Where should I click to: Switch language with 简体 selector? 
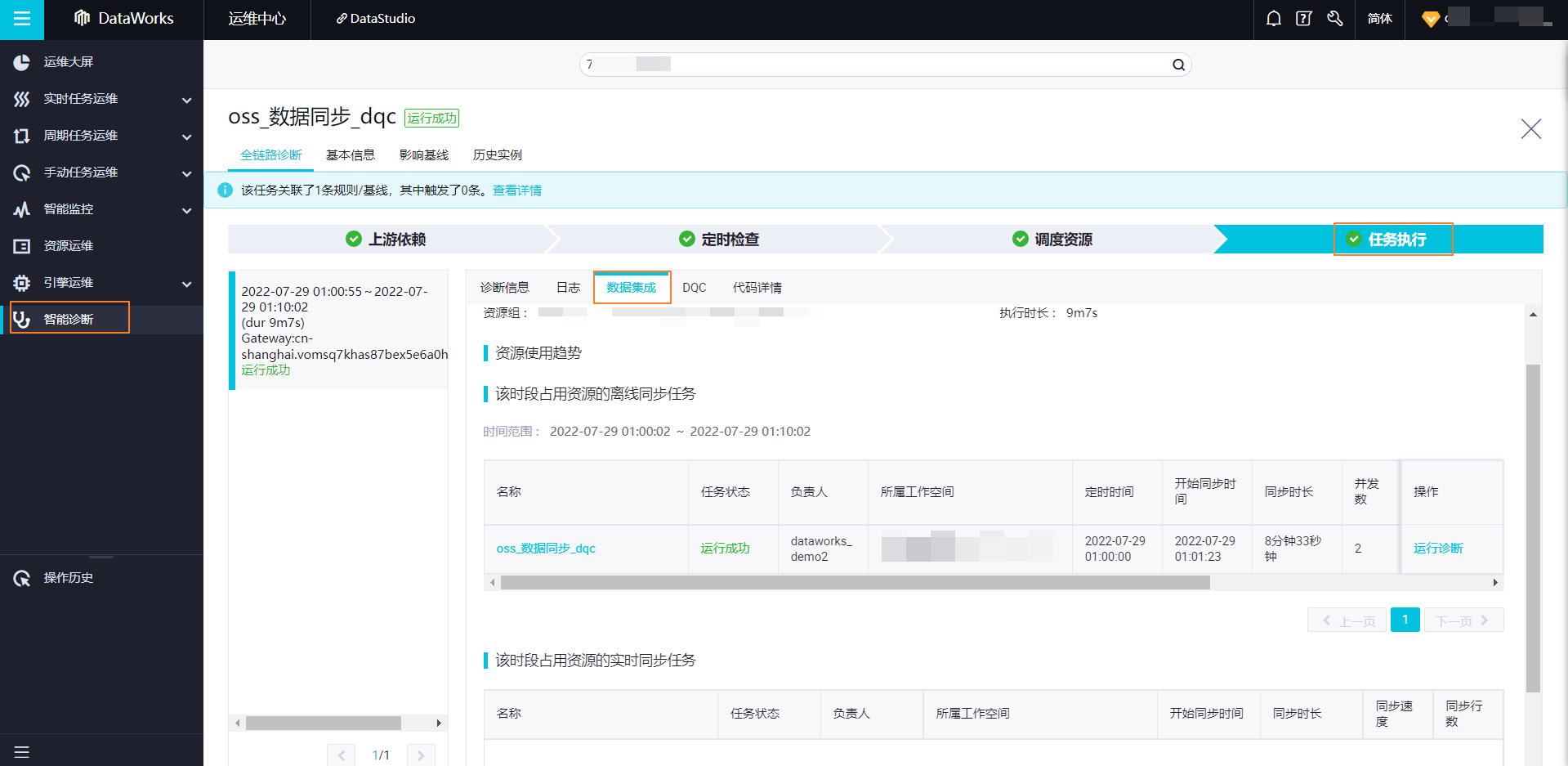(x=1379, y=19)
